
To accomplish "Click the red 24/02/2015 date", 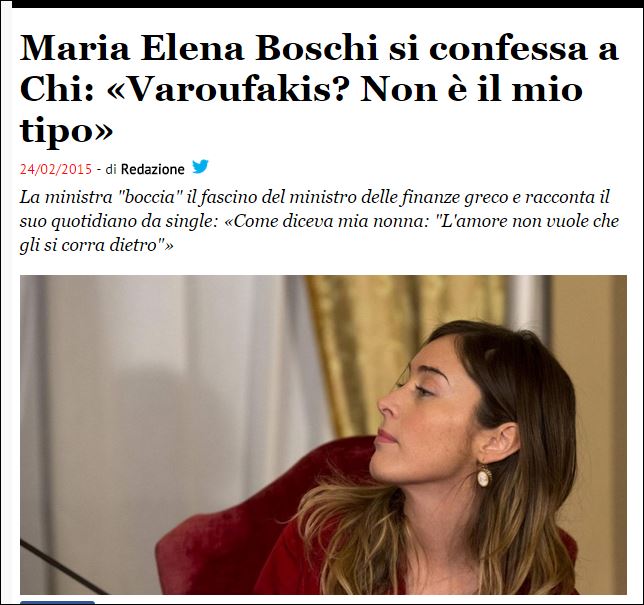I will pyautogui.click(x=56, y=169).
